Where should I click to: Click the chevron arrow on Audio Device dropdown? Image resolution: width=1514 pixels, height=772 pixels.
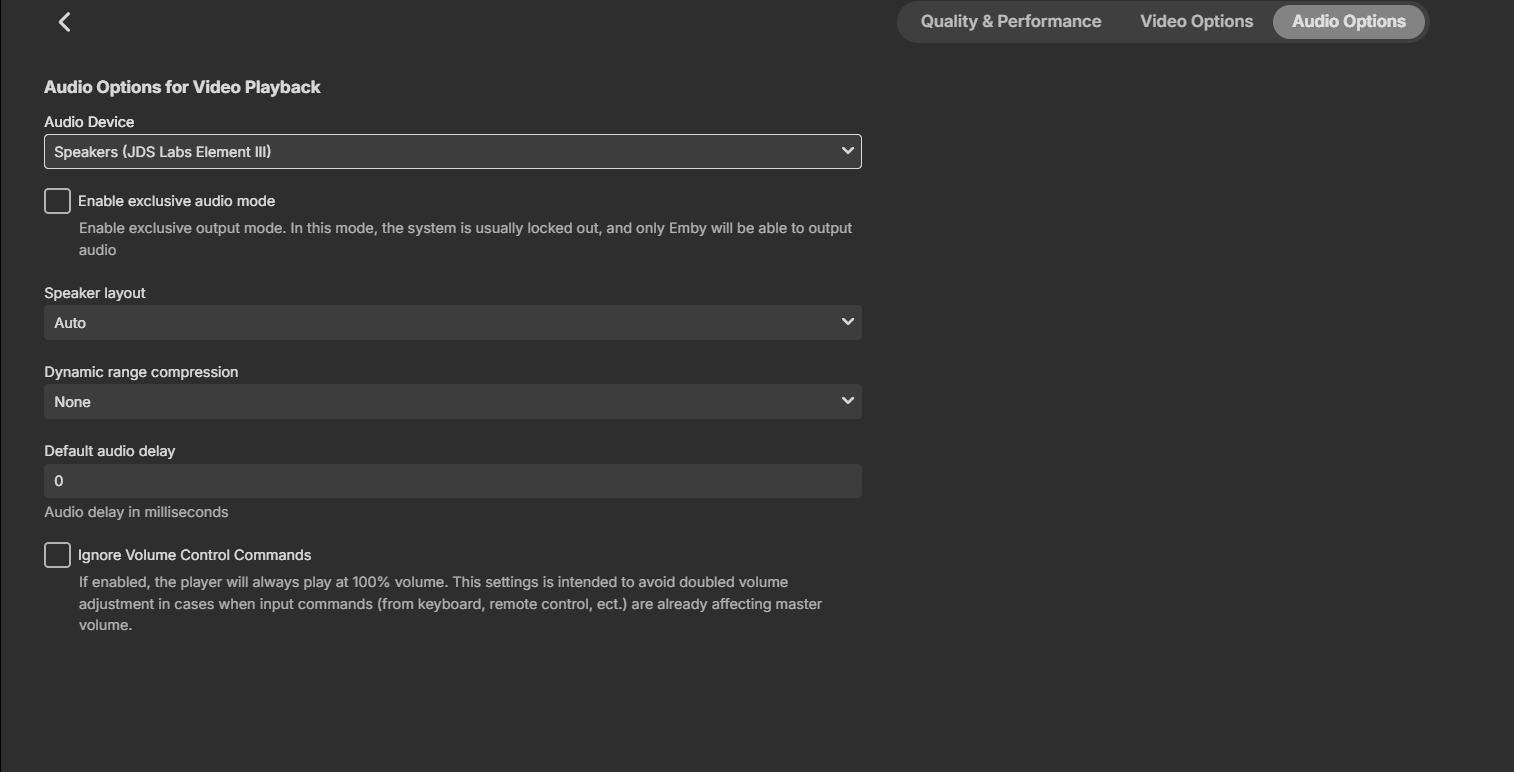pyautogui.click(x=847, y=151)
